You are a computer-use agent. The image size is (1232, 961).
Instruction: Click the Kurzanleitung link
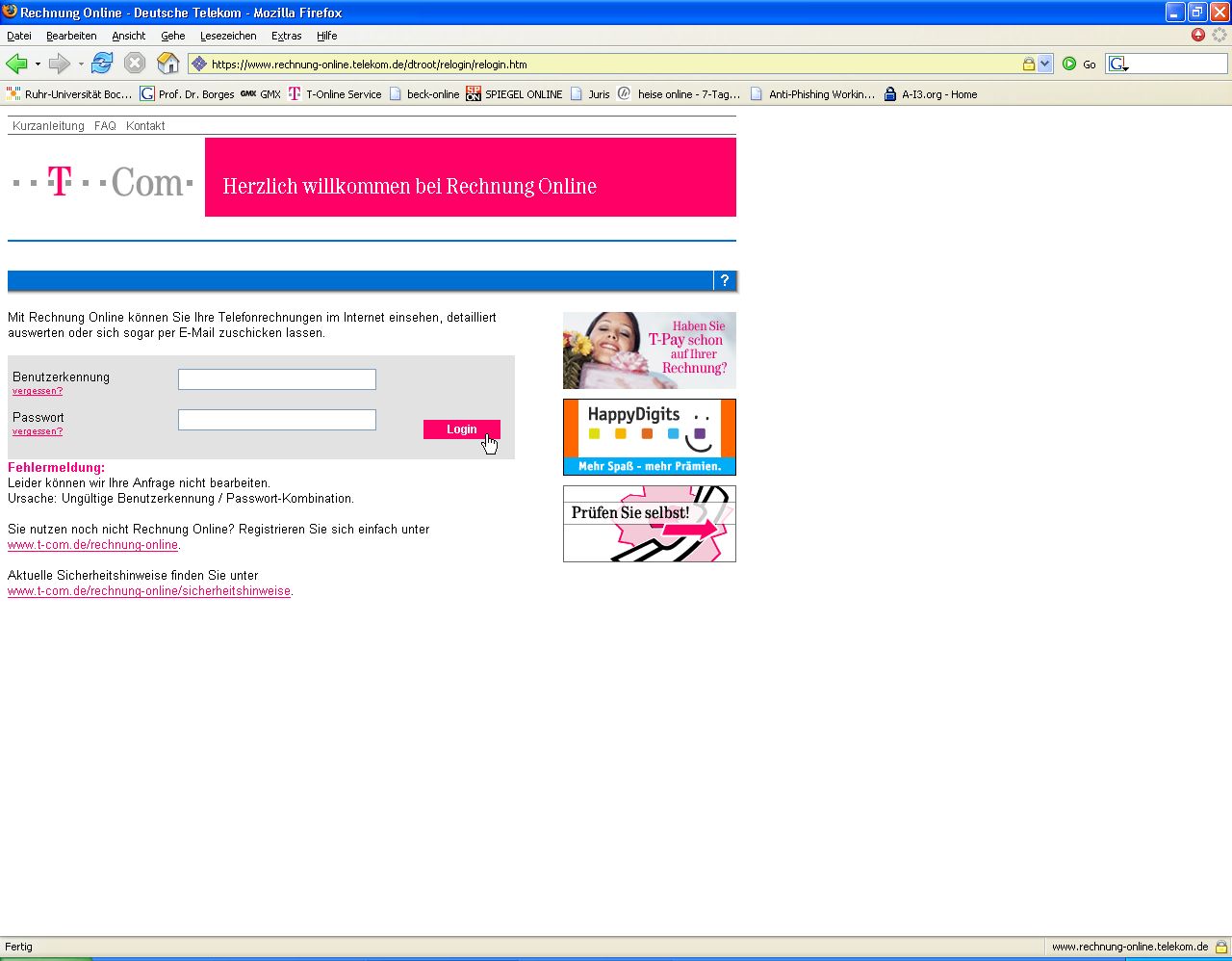click(x=48, y=126)
